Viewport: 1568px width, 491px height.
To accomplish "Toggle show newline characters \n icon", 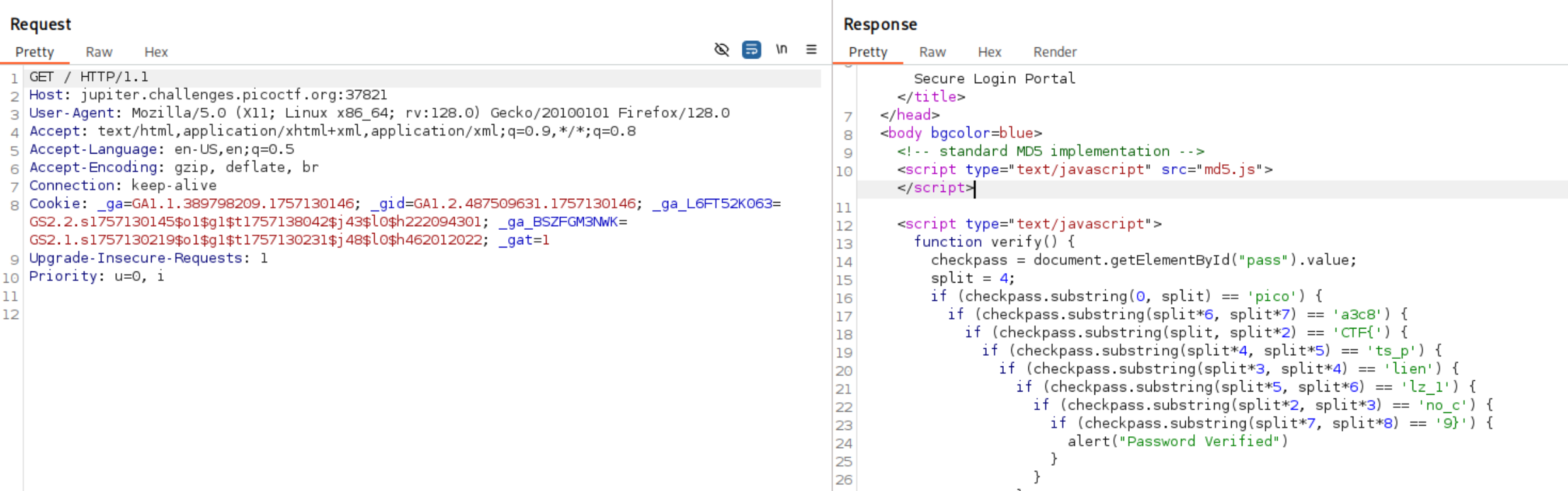I will [781, 49].
